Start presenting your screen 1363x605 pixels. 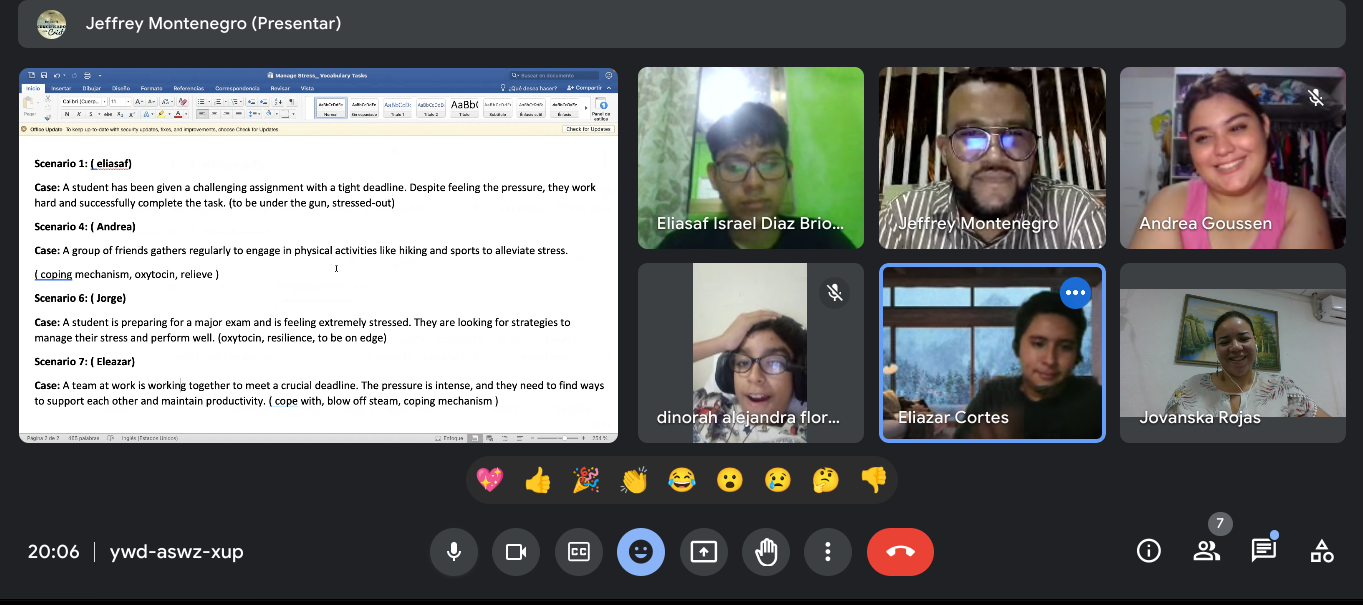704,552
